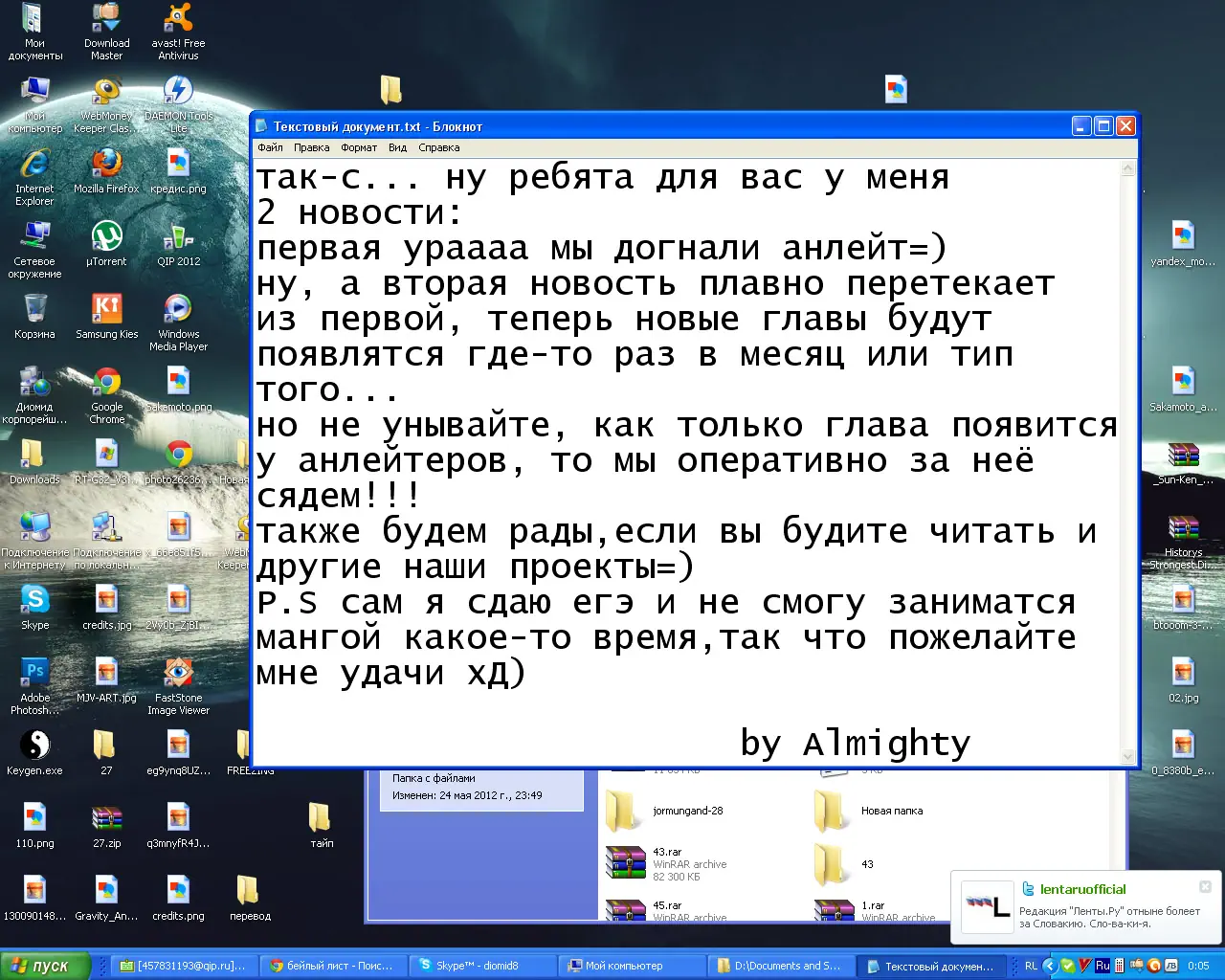Click the Windows Media Player shortcut
This screenshot has height=980, width=1225.
point(178,309)
